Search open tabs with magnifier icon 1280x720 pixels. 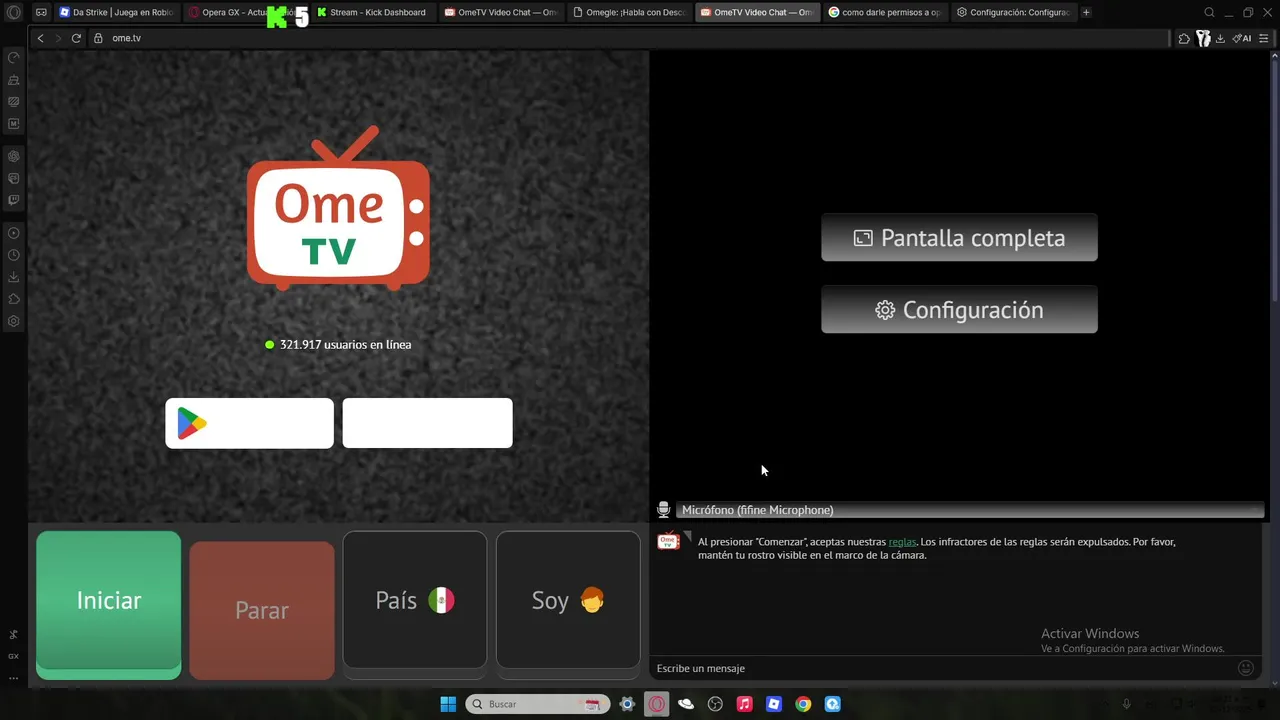tap(1209, 12)
